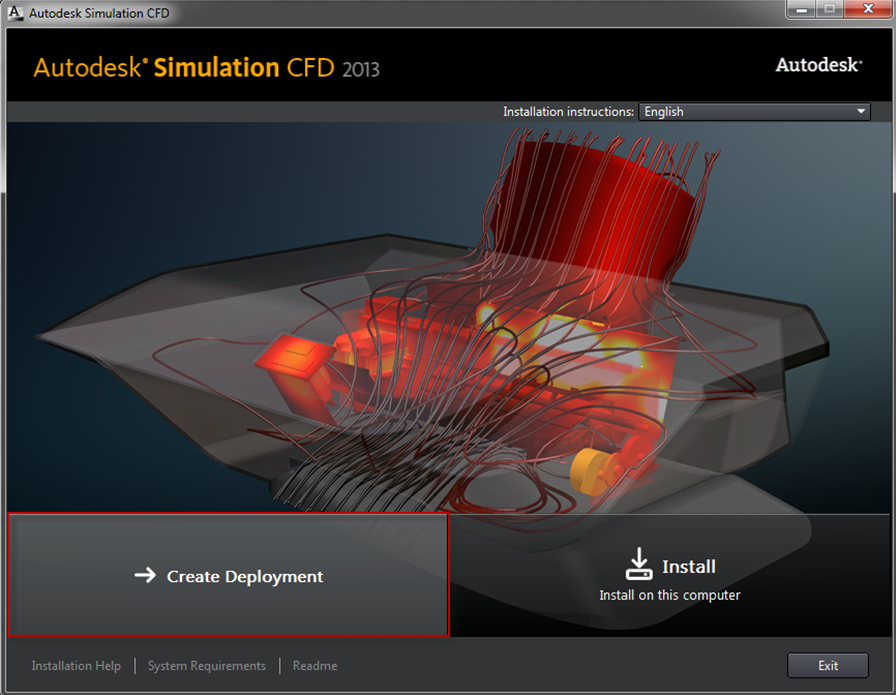896x695 pixels.
Task: Click the Install heading text
Action: (x=688, y=566)
